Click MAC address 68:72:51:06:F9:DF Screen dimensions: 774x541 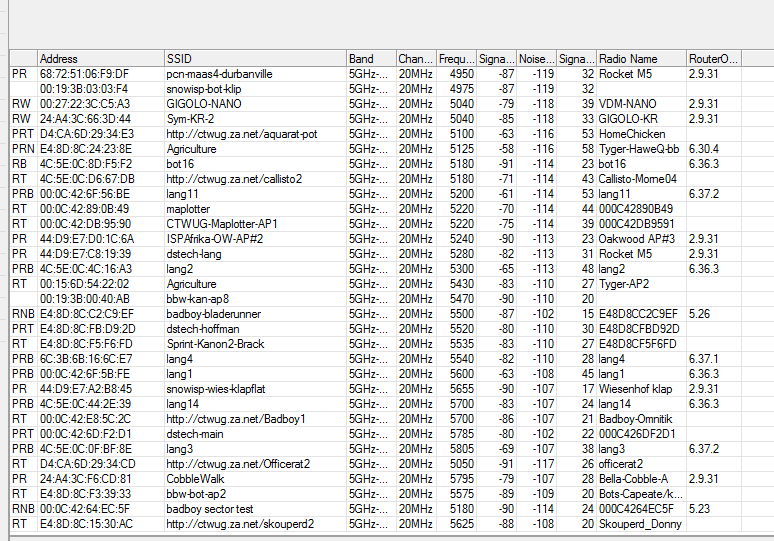84,74
